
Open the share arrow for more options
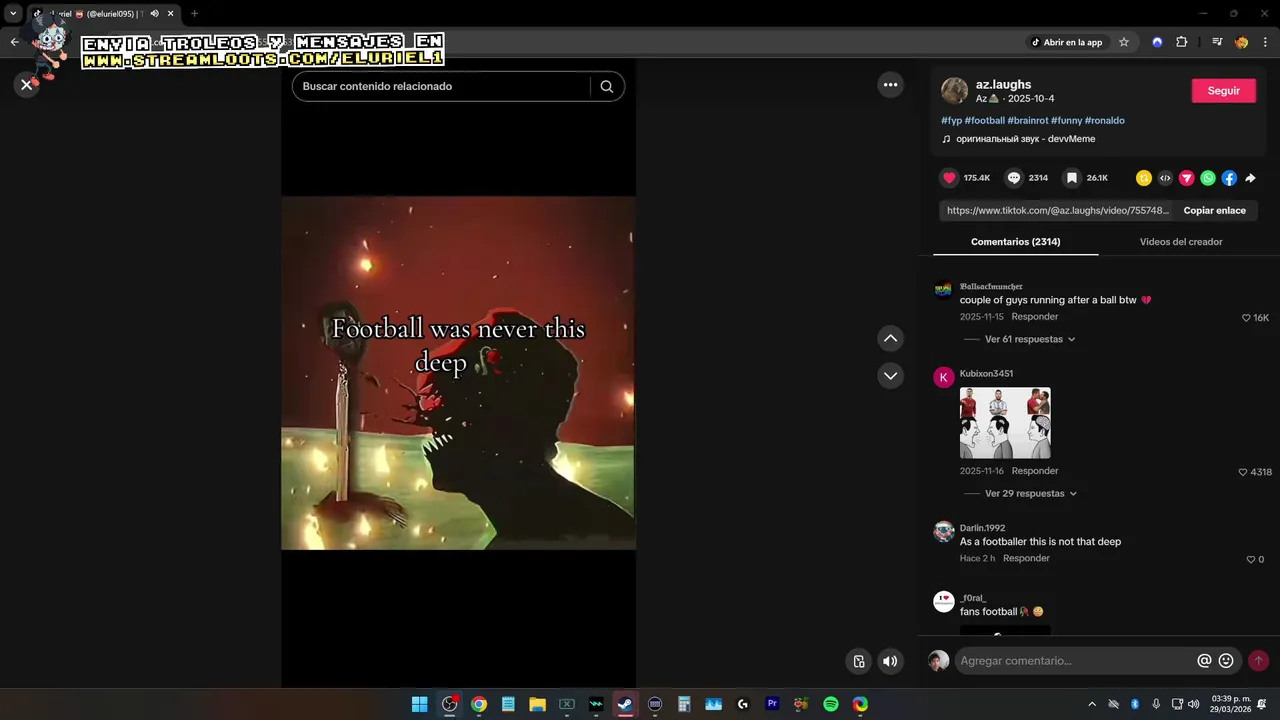tap(1250, 178)
